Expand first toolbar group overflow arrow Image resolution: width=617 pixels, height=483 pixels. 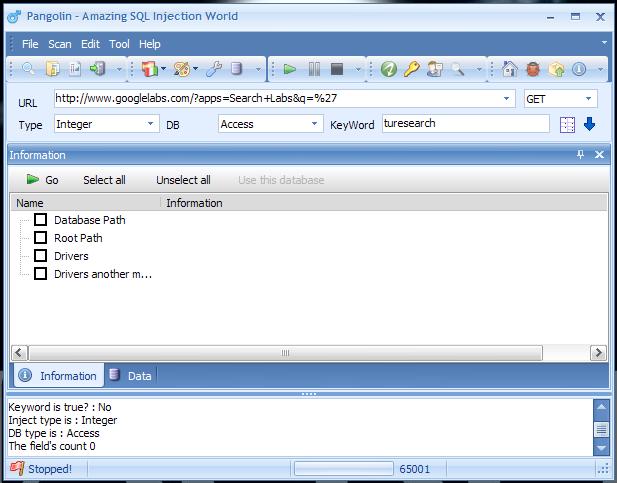(119, 69)
